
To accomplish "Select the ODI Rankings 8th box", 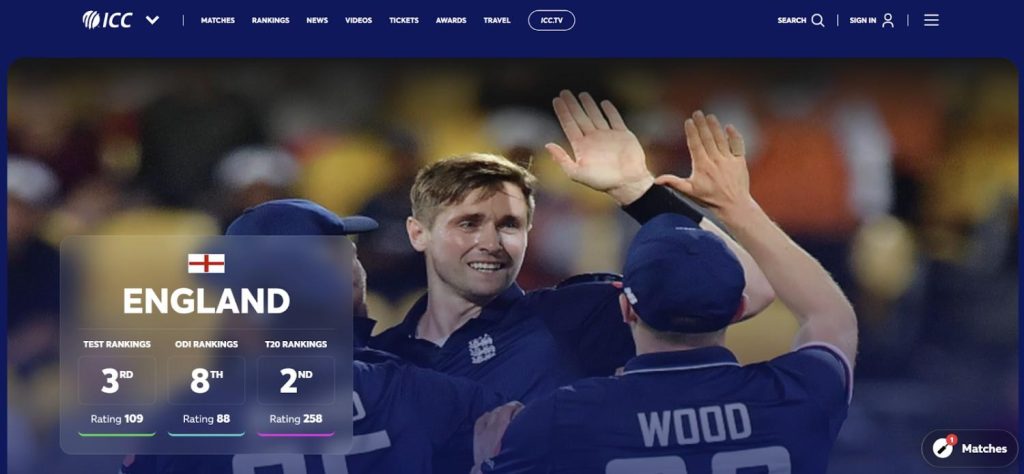I will click(206, 380).
